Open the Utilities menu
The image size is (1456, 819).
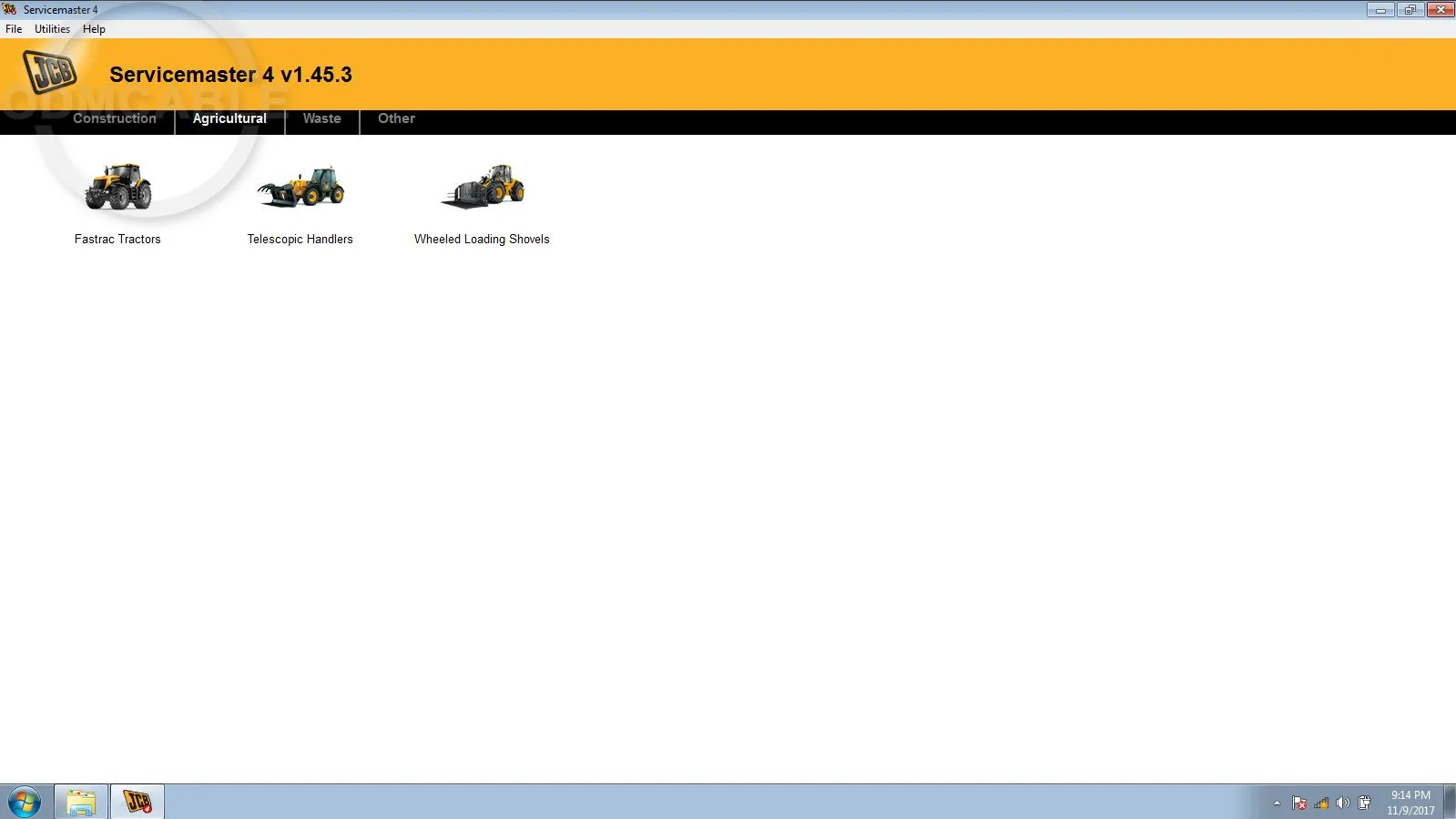52,29
